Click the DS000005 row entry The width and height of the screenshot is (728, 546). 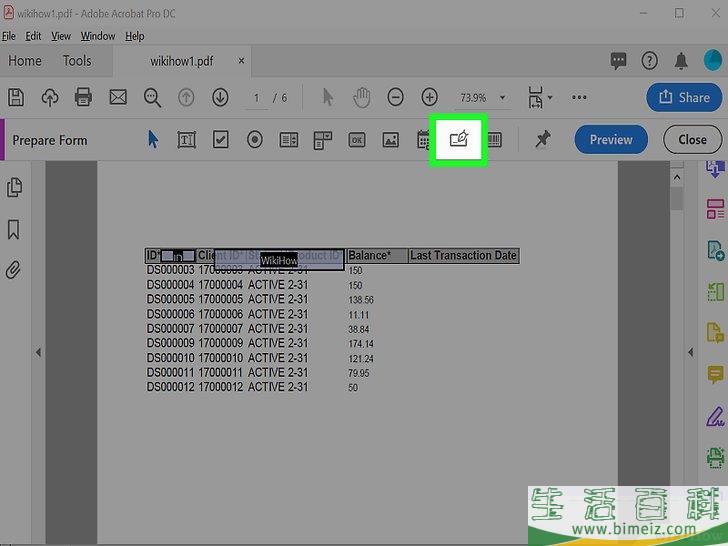(x=170, y=299)
